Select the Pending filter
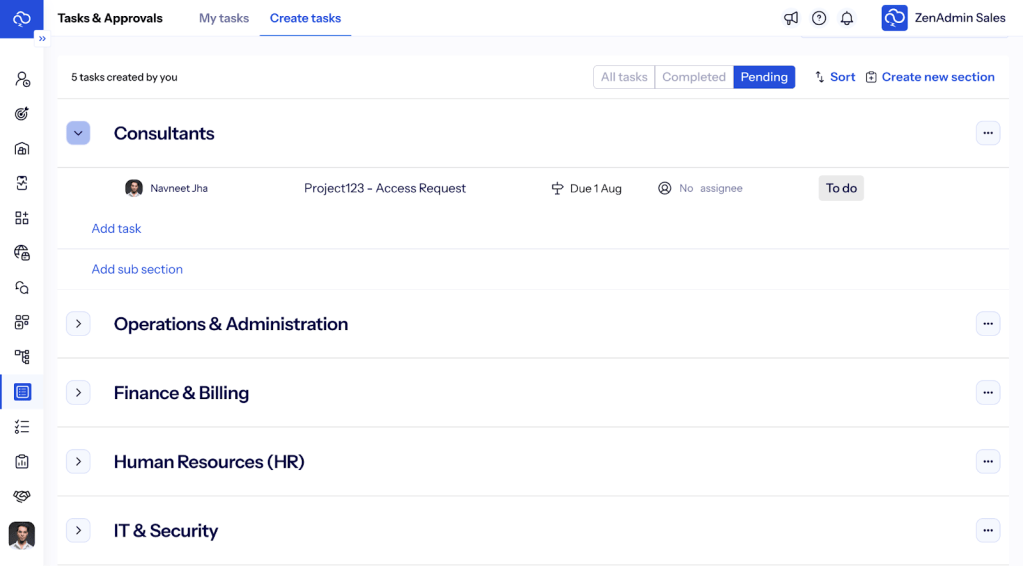 (764, 77)
